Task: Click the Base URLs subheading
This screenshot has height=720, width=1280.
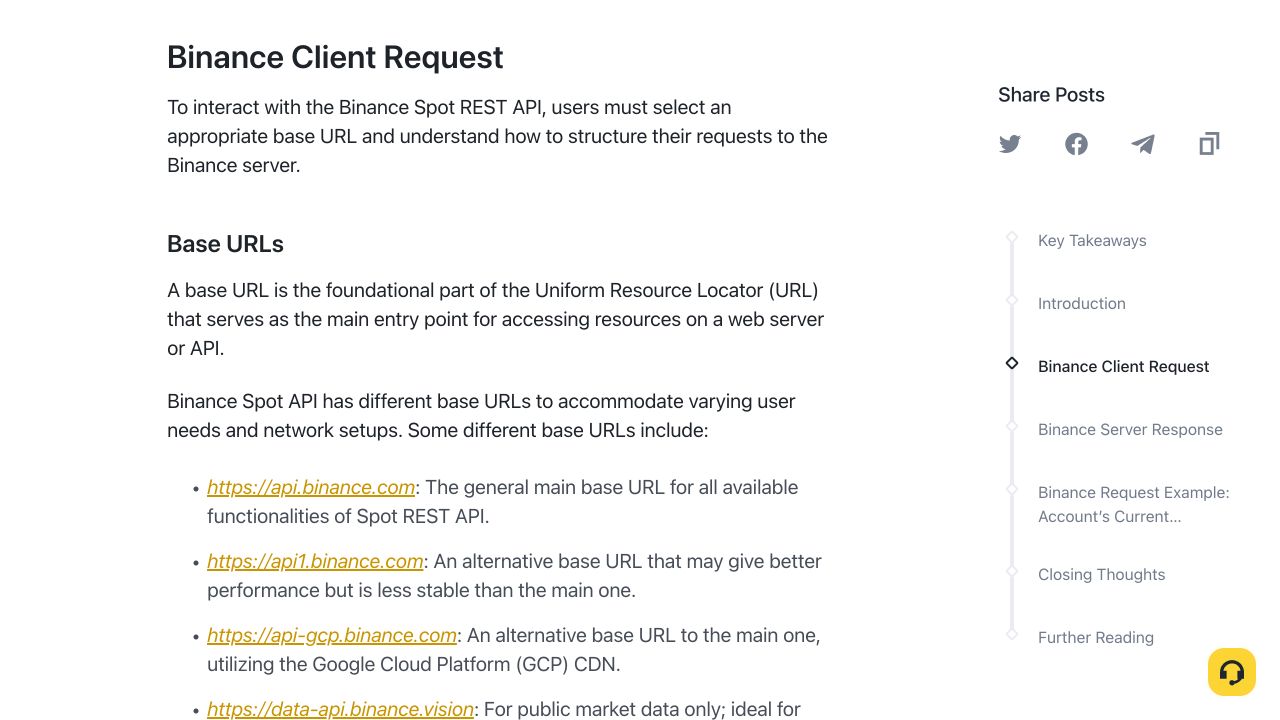Action: pos(225,244)
